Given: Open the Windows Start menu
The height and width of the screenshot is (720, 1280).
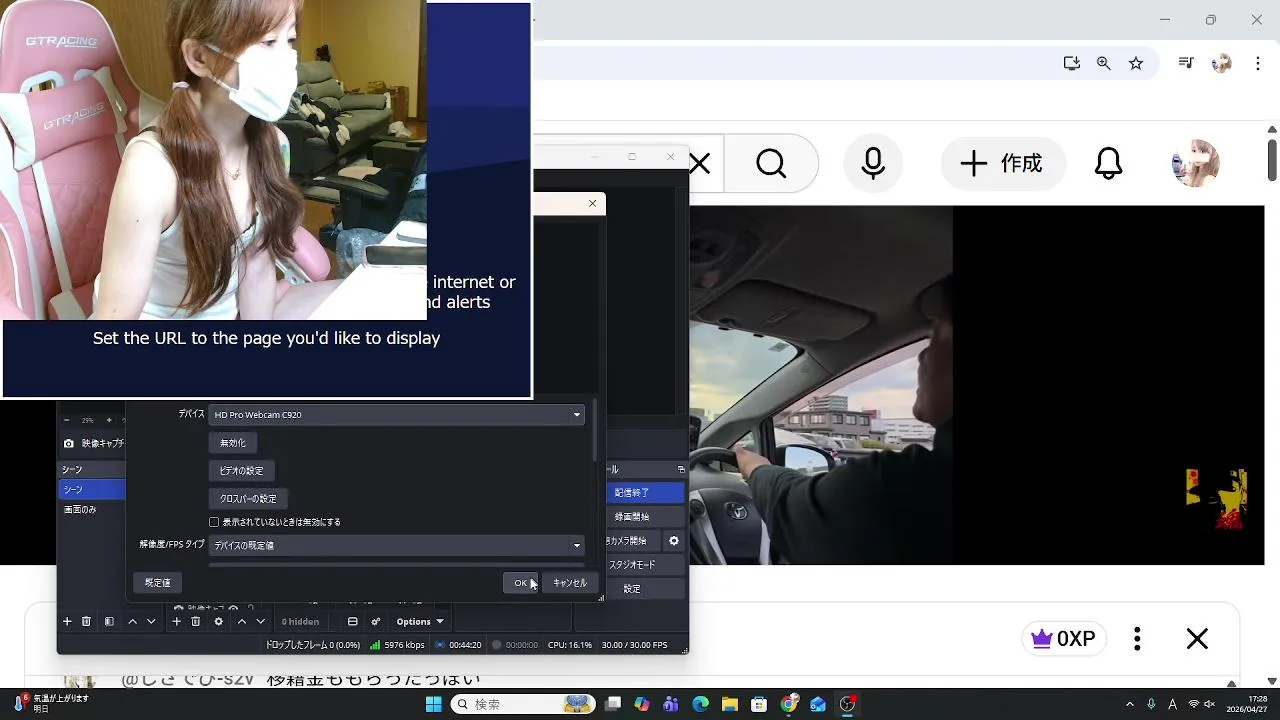Looking at the screenshot, I should (433, 704).
